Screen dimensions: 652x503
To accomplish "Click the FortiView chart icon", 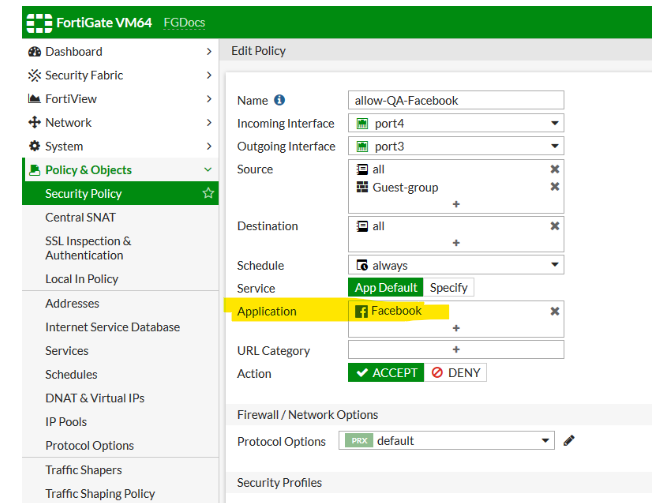I will tap(34, 99).
